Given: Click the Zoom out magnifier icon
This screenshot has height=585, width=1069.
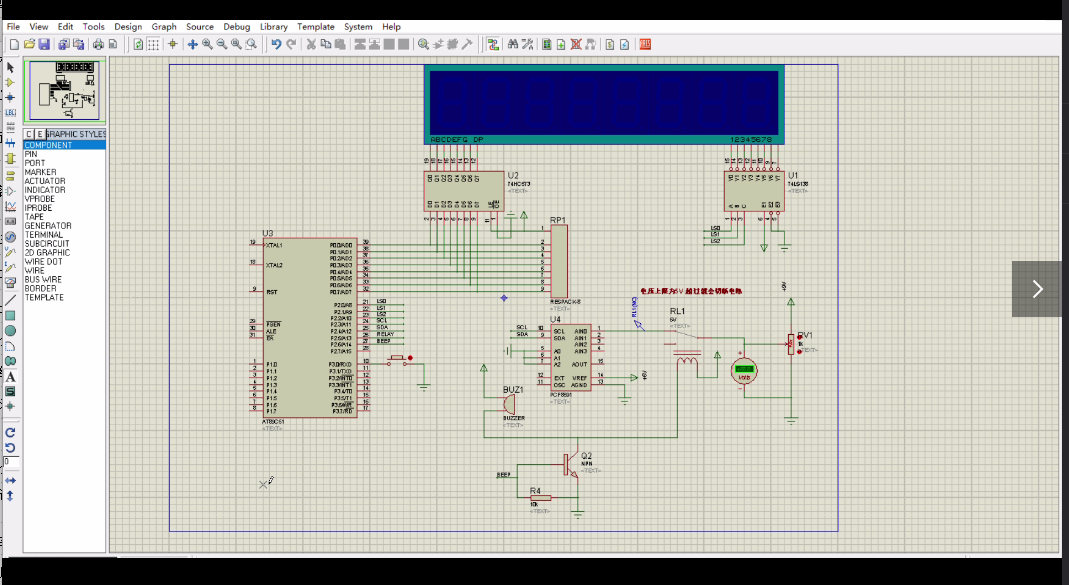Looking at the screenshot, I should point(222,44).
